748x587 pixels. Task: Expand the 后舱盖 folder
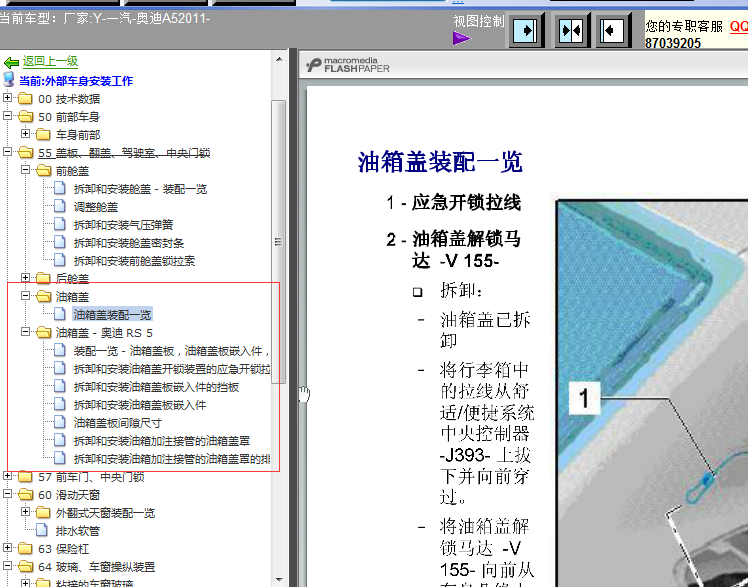coord(25,278)
